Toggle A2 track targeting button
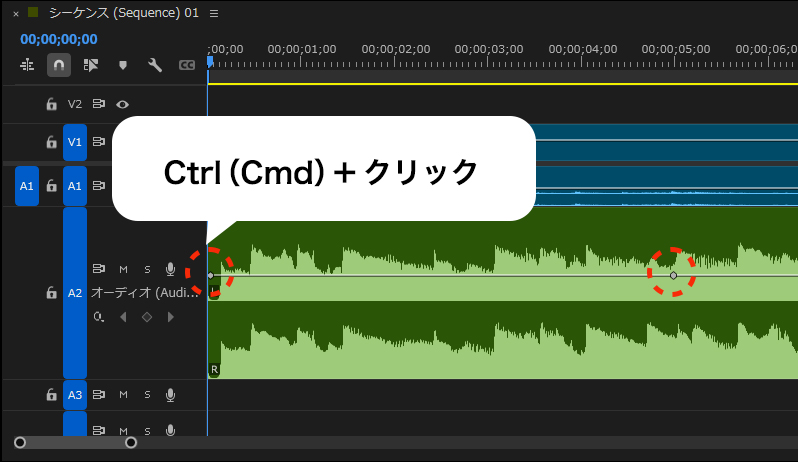This screenshot has width=798, height=462. (75, 293)
